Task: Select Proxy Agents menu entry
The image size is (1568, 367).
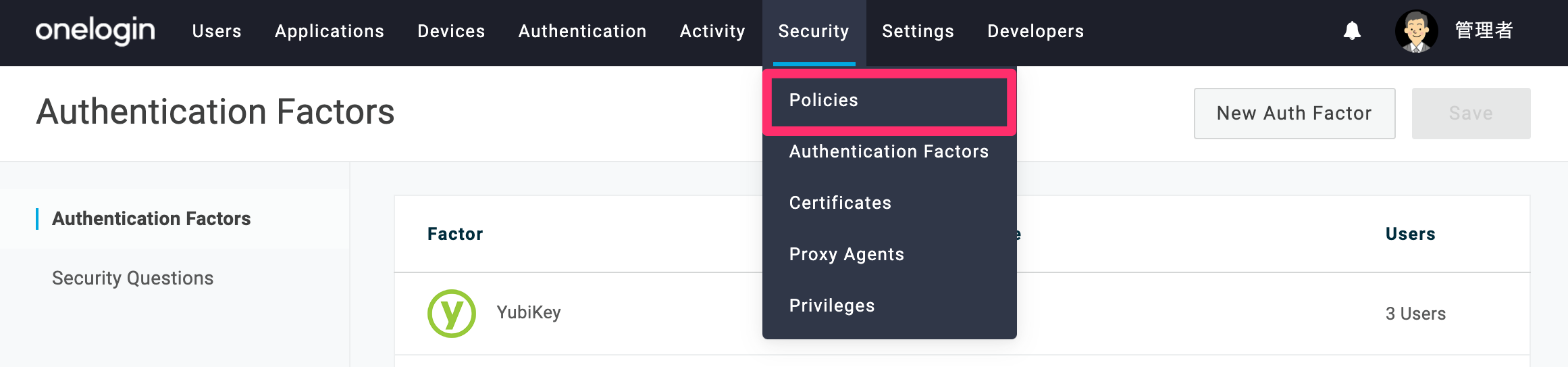Action: click(x=846, y=254)
